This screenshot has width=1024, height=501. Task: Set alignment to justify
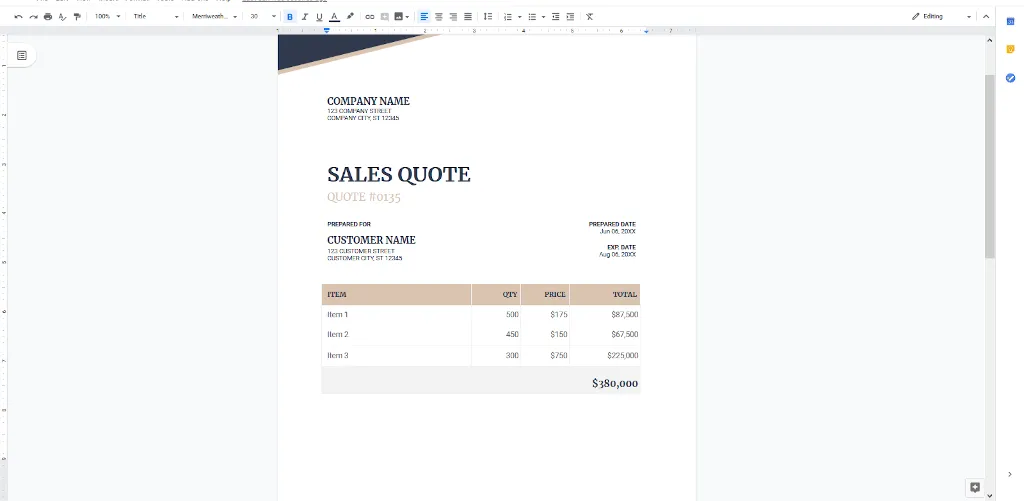(x=468, y=16)
